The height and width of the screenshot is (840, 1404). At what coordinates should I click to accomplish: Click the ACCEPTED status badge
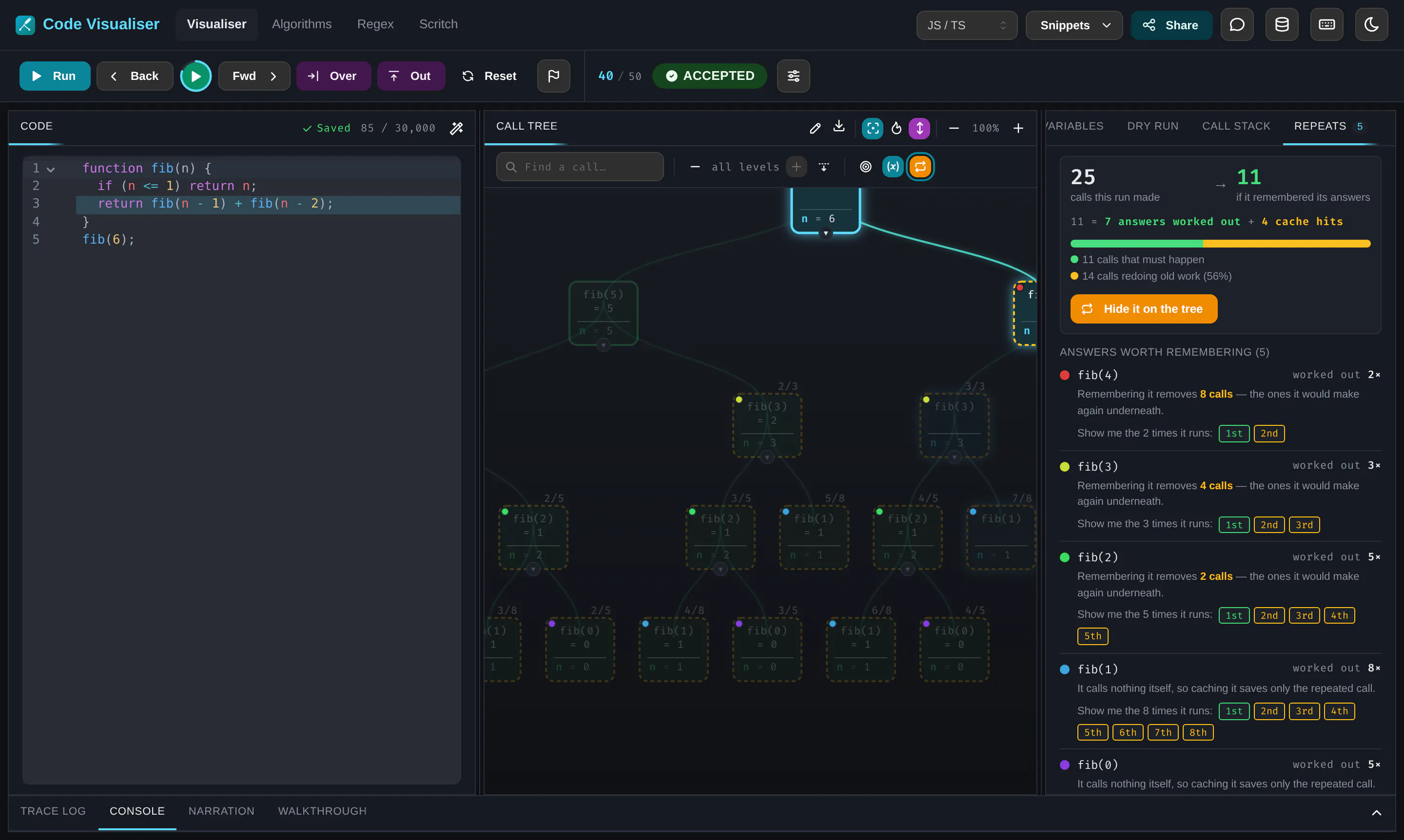pyautogui.click(x=709, y=76)
